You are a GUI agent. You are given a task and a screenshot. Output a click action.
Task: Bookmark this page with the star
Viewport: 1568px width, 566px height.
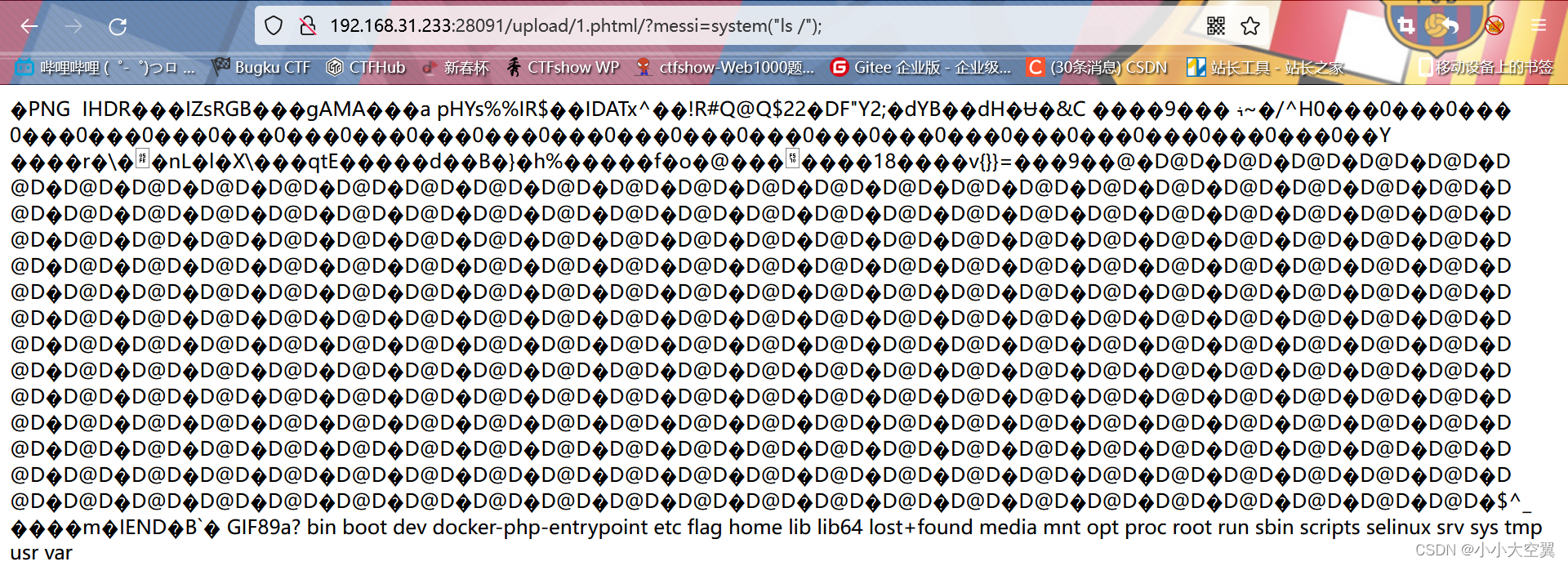tap(1250, 26)
